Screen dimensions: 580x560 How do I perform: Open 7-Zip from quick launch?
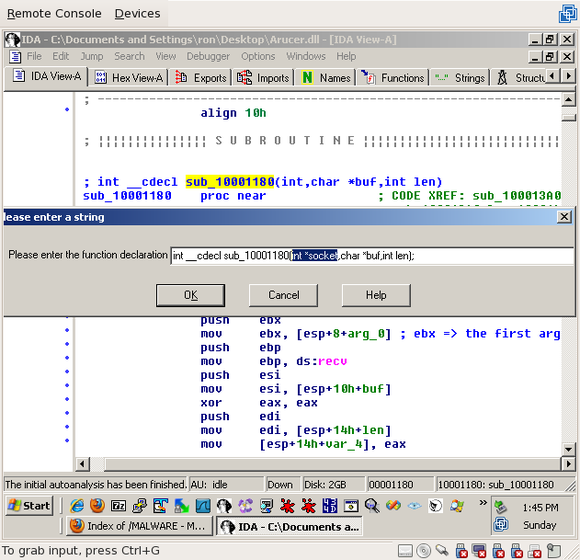click(x=119, y=505)
